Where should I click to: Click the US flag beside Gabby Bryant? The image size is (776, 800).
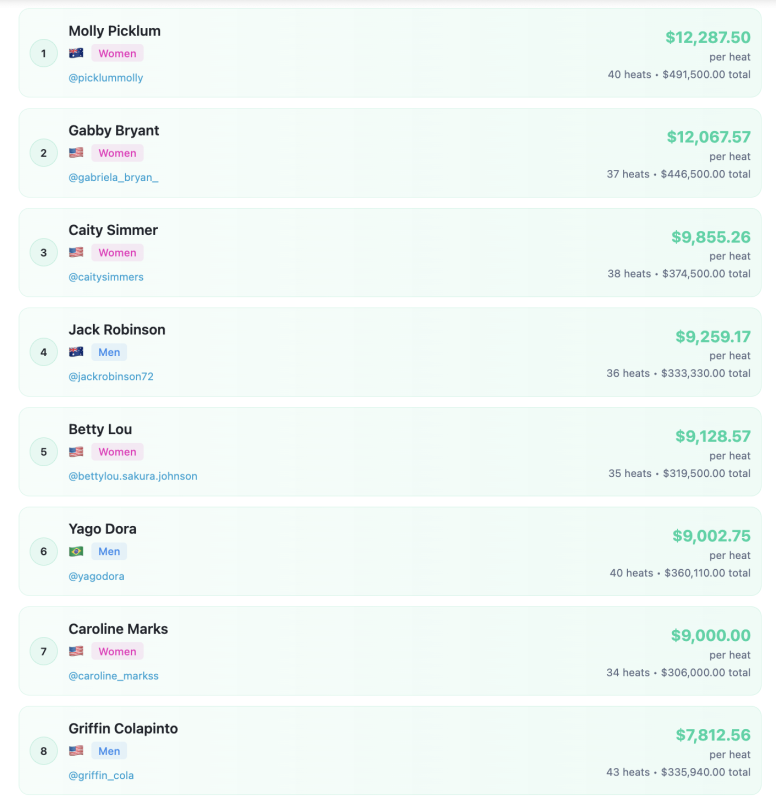[76, 153]
